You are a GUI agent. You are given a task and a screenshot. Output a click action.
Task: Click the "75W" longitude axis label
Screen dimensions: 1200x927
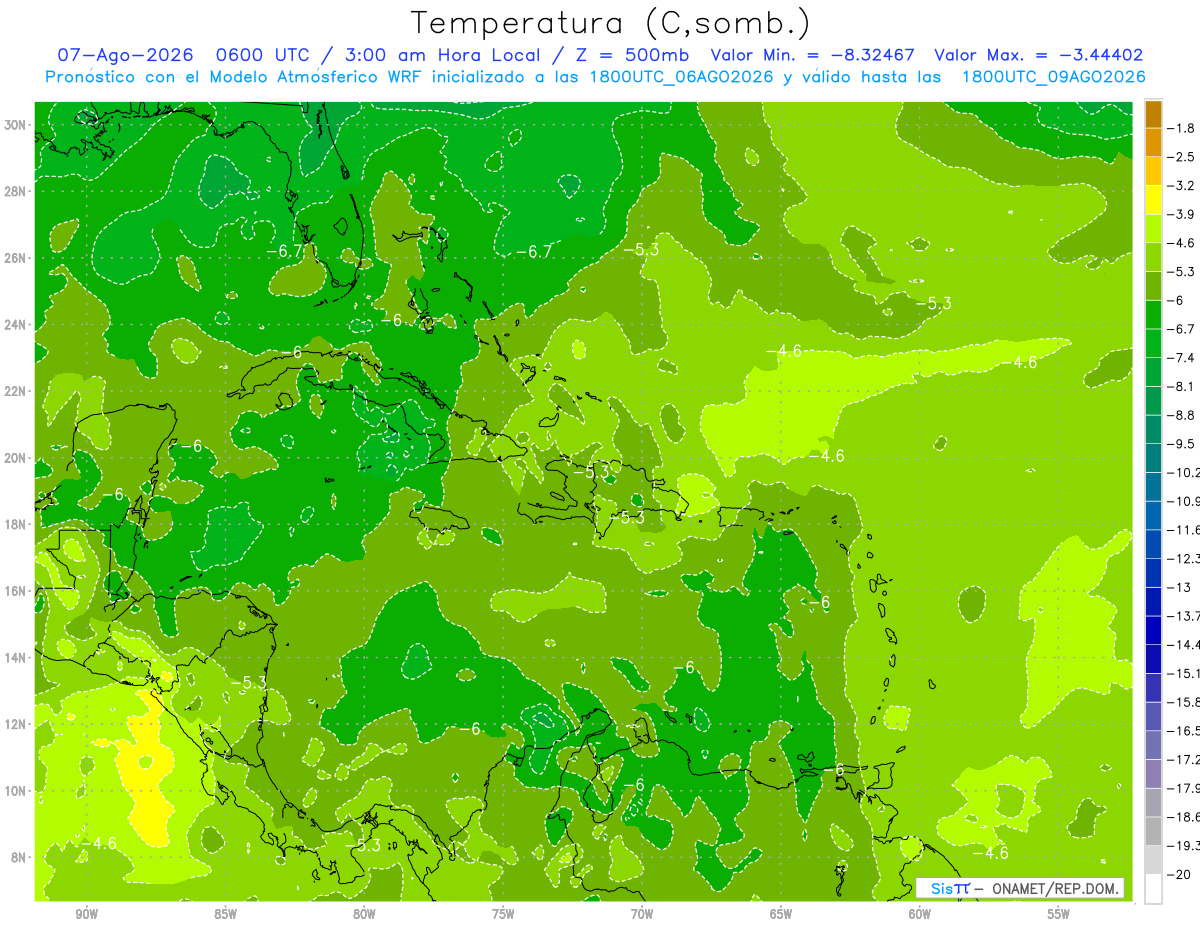coord(503,914)
